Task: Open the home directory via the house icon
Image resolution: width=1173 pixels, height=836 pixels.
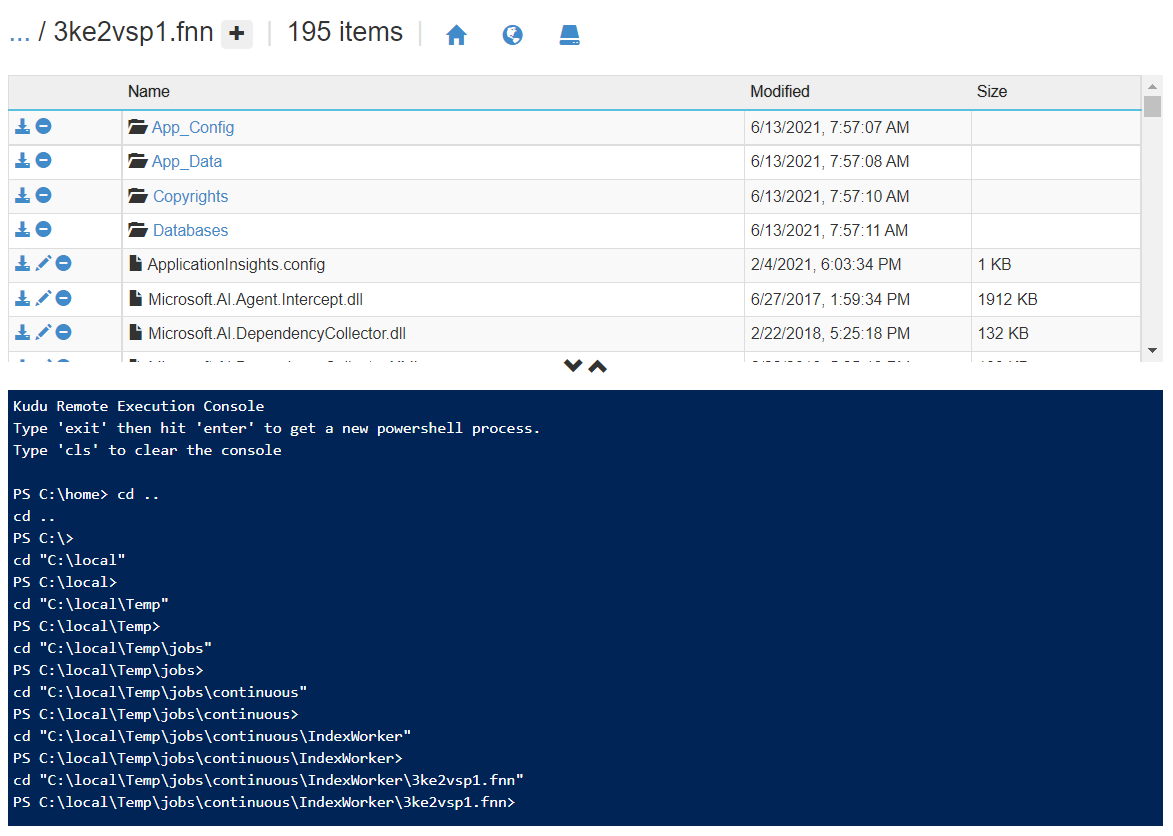Action: point(456,34)
